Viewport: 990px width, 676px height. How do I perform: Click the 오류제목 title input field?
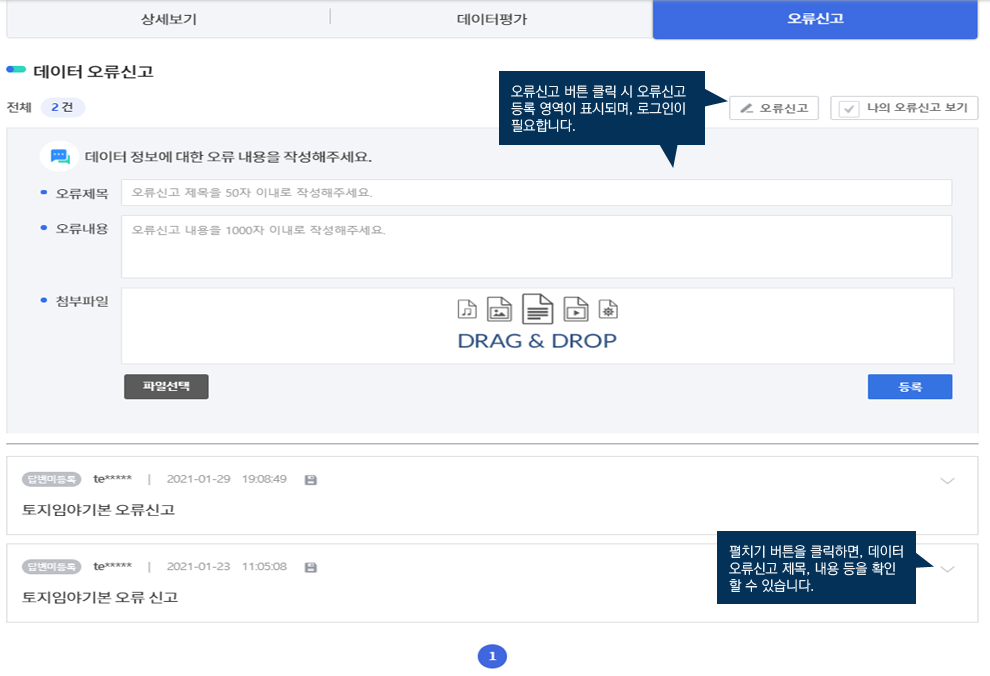pos(536,193)
